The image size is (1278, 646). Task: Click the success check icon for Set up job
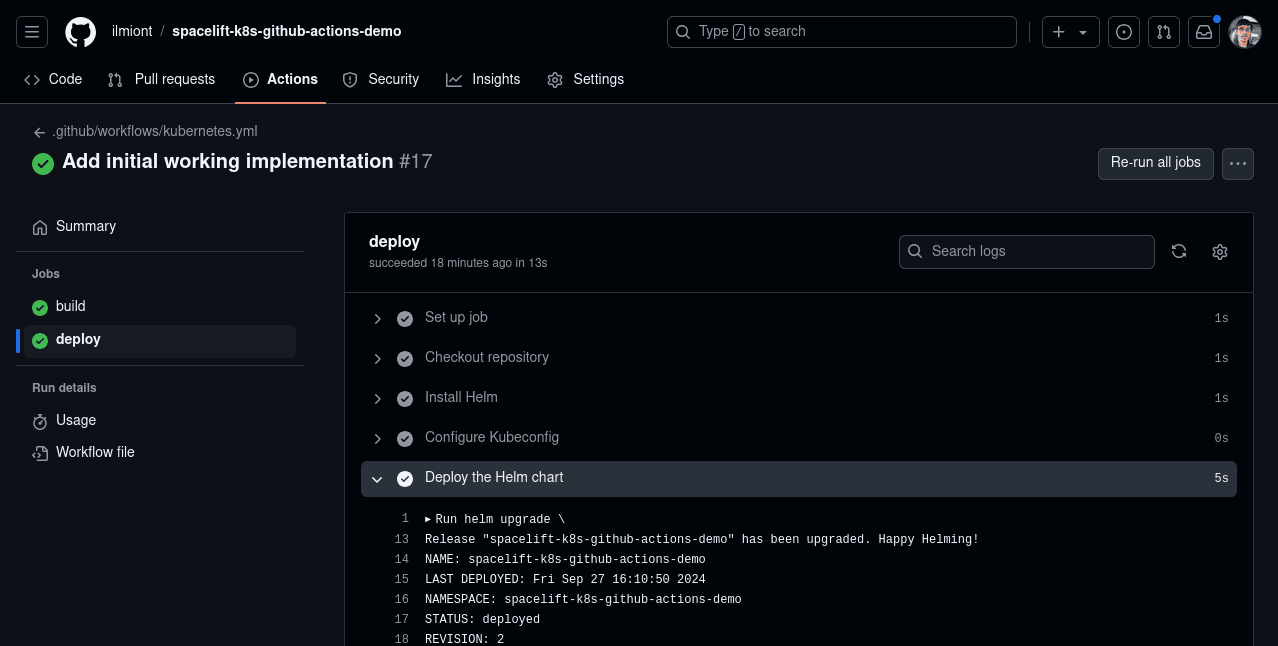point(405,318)
